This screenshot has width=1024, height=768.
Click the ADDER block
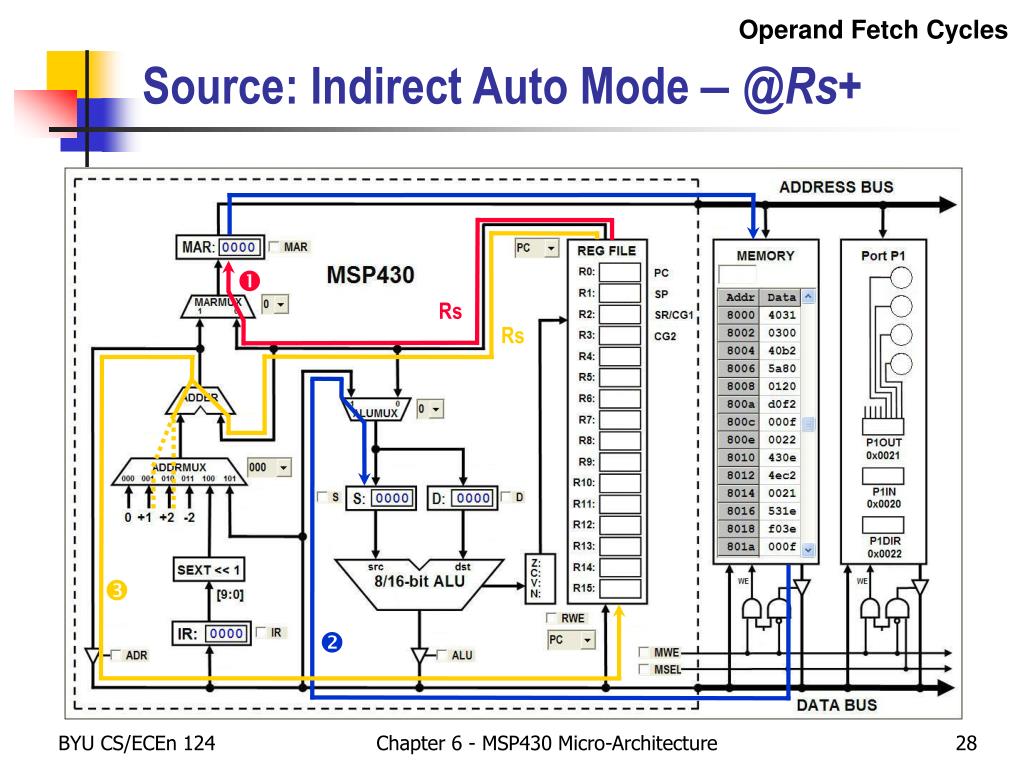[200, 400]
